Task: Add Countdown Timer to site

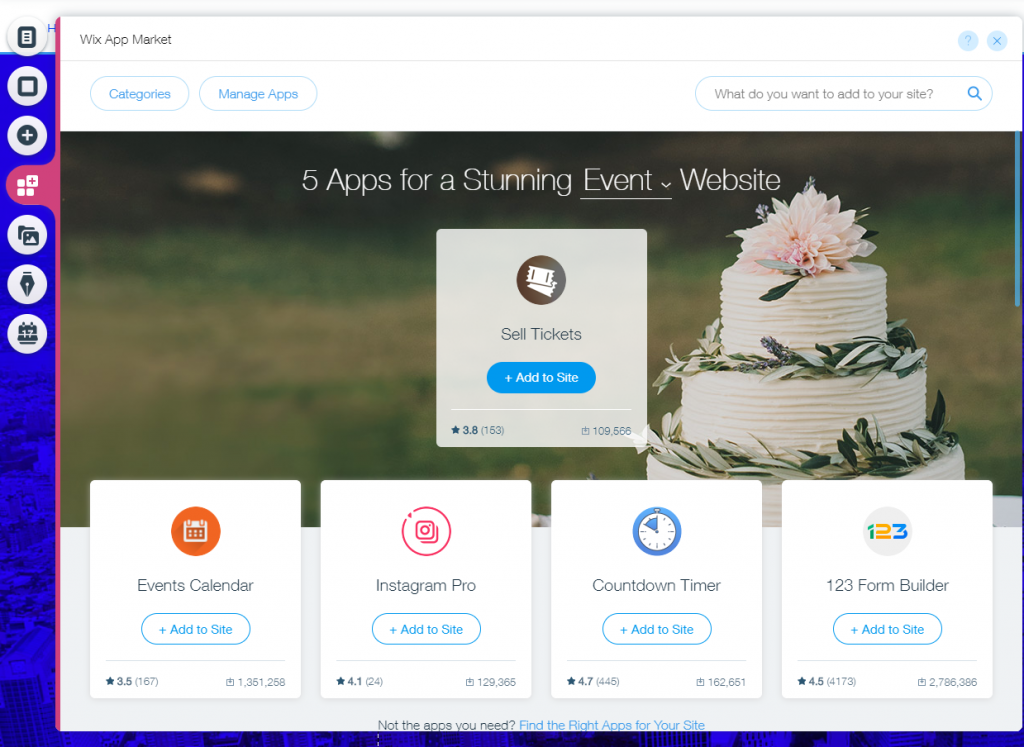Action: point(656,629)
